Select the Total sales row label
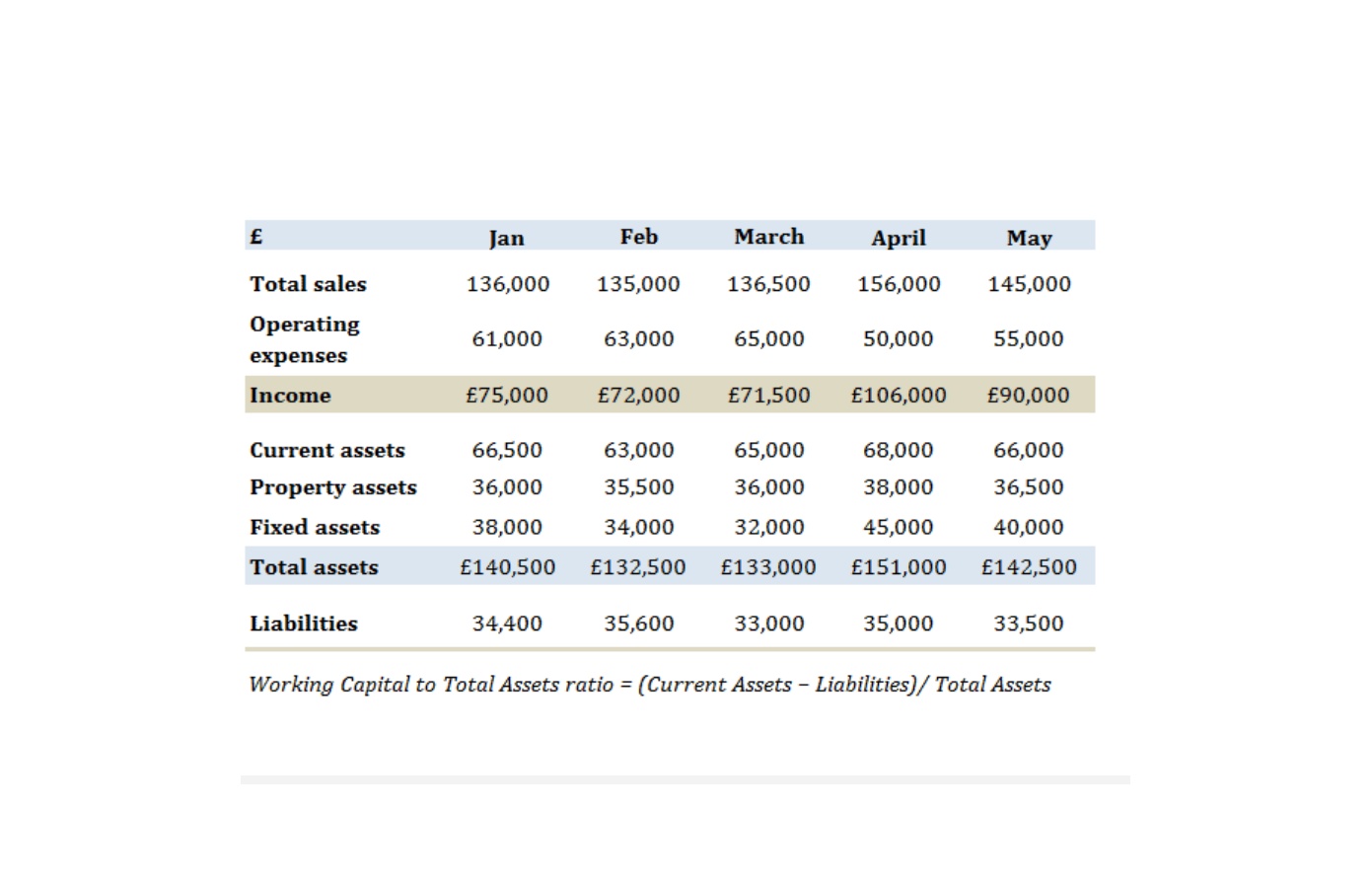The width and height of the screenshot is (1372, 883). pyautogui.click(x=308, y=284)
